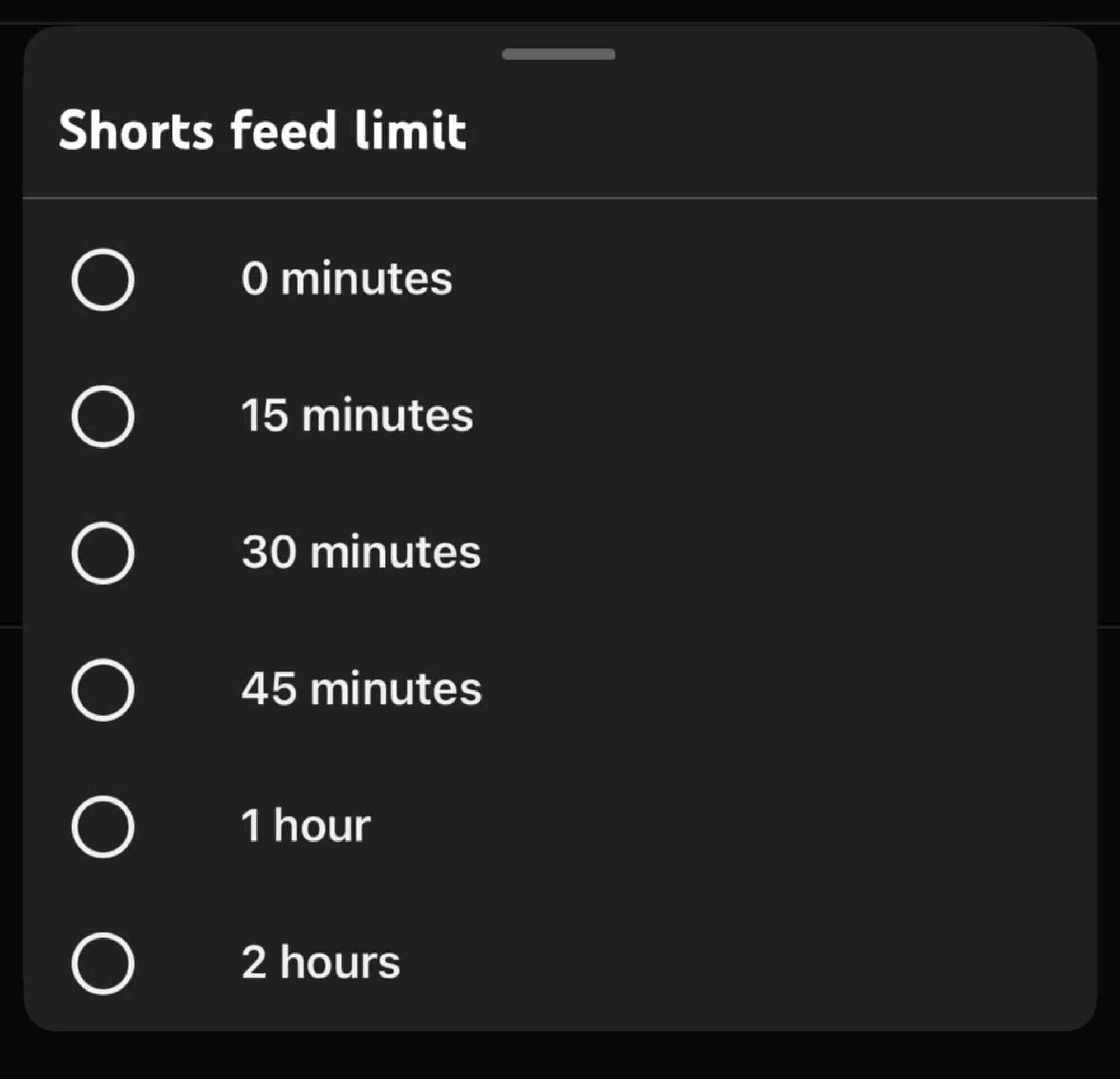
Task: Tap the "2 hours" label text
Action: click(x=320, y=963)
